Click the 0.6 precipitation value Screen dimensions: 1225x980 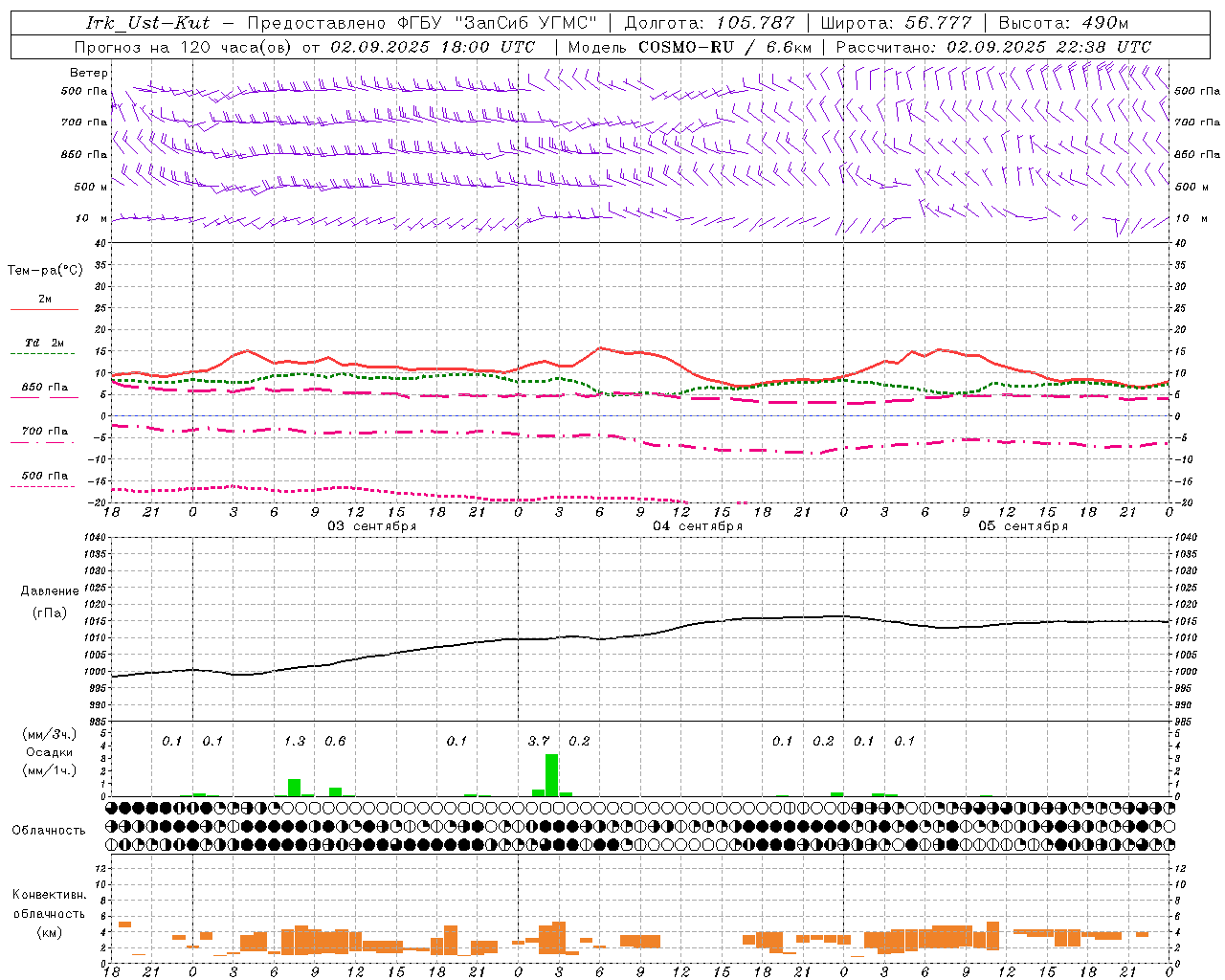pos(335,741)
